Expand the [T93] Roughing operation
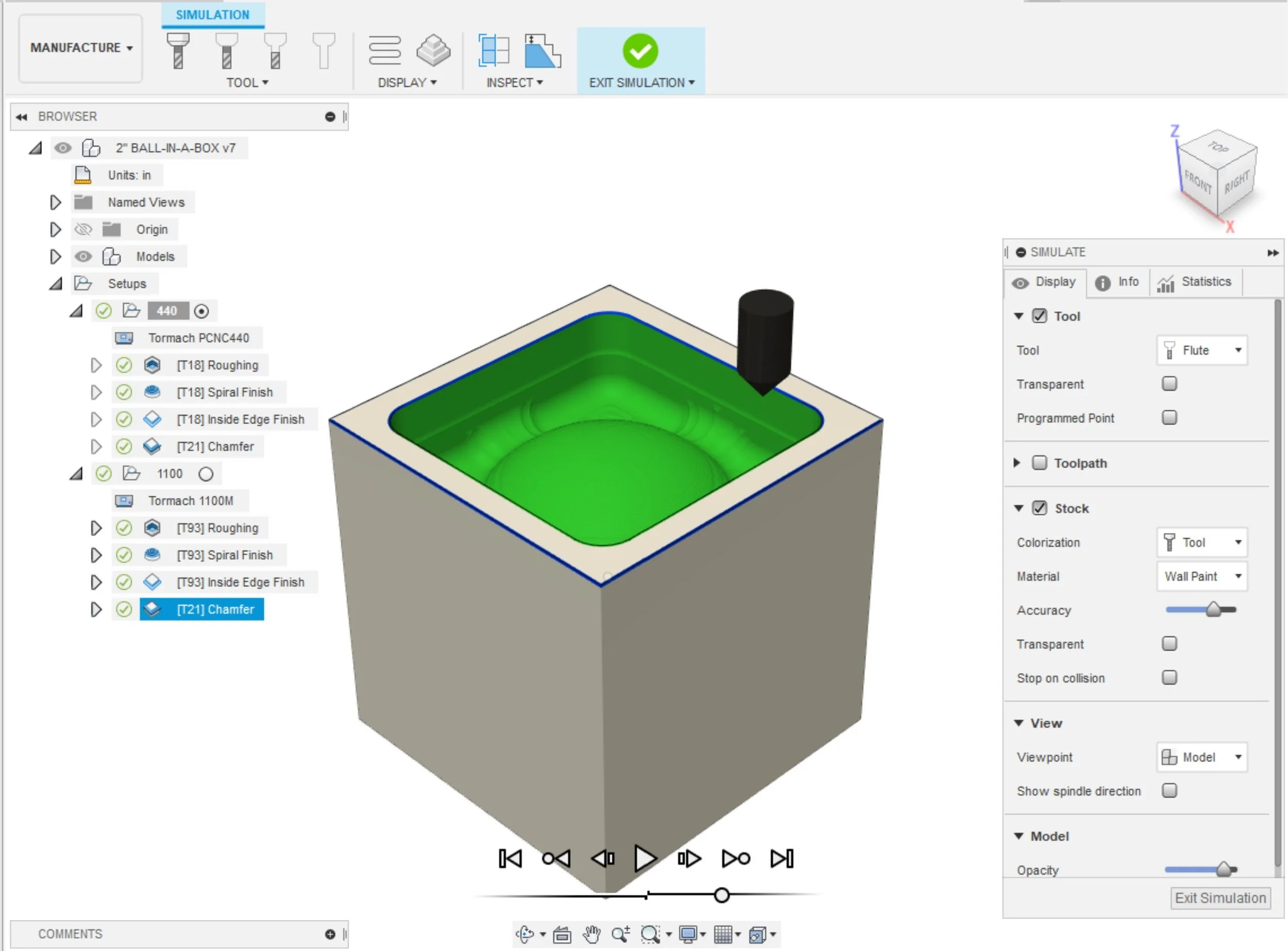Screen dimensions: 1288x951 tap(96, 528)
